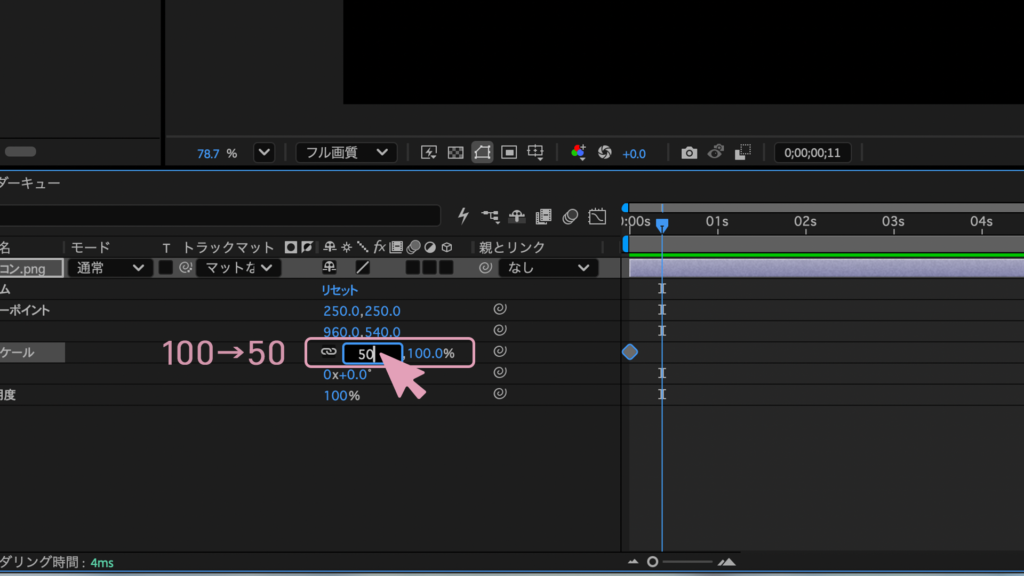Screen dimensions: 1024x576
Task: Click the work area start handle
Action: tap(626, 244)
